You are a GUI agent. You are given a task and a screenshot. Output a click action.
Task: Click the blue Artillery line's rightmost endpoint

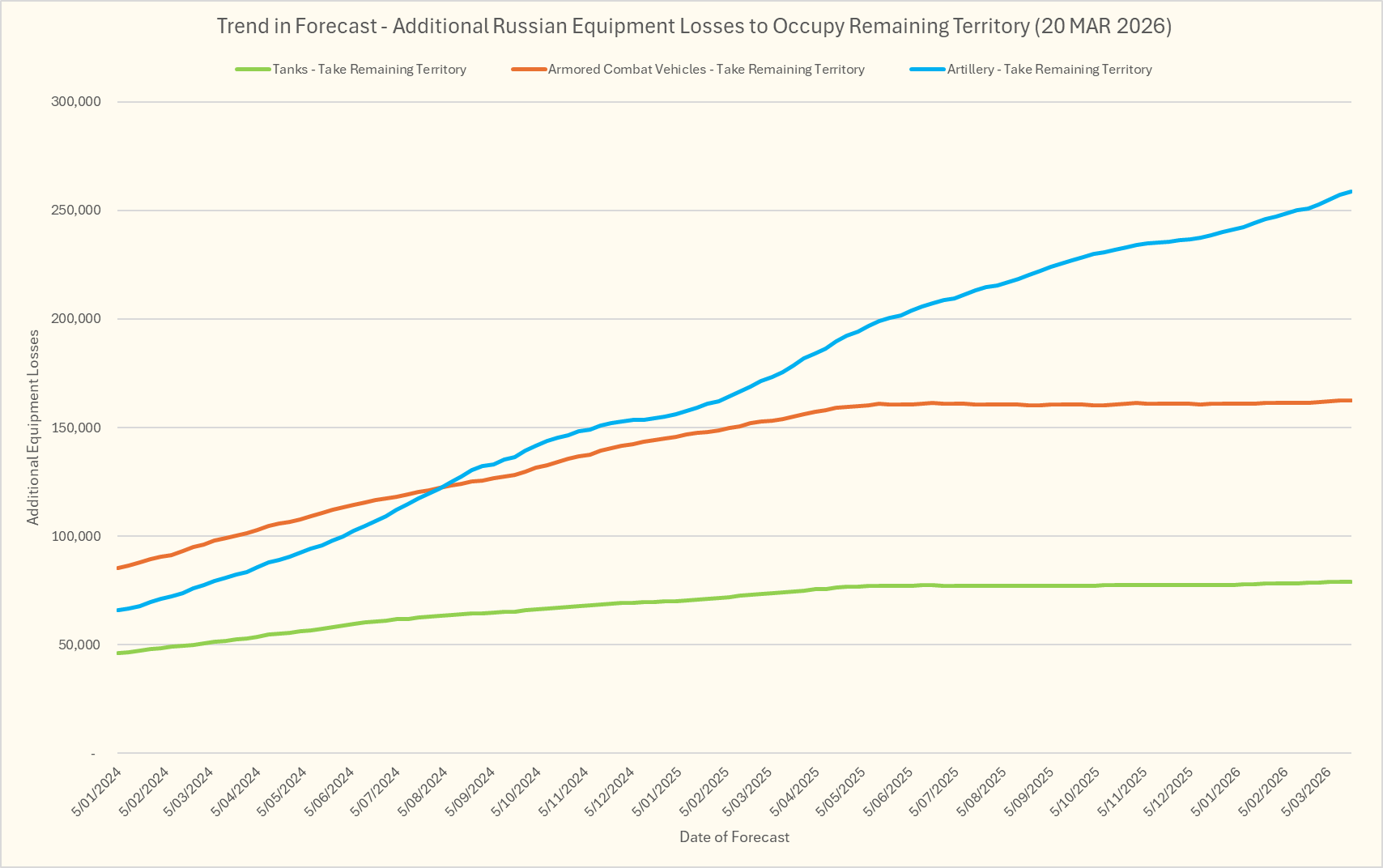click(x=1351, y=192)
